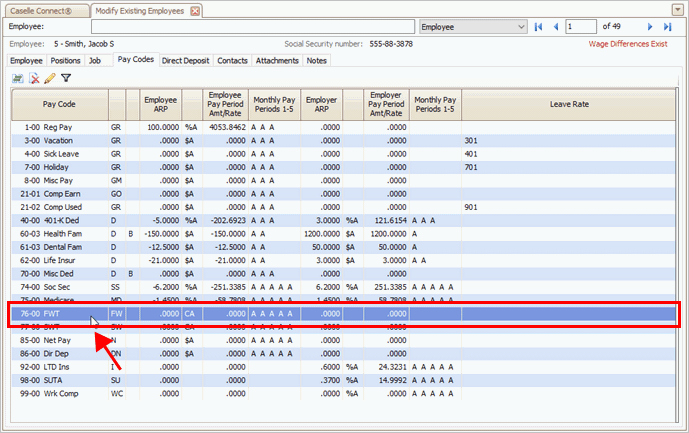This screenshot has width=689, height=433.
Task: Go to the first employee record
Action: coord(539,27)
